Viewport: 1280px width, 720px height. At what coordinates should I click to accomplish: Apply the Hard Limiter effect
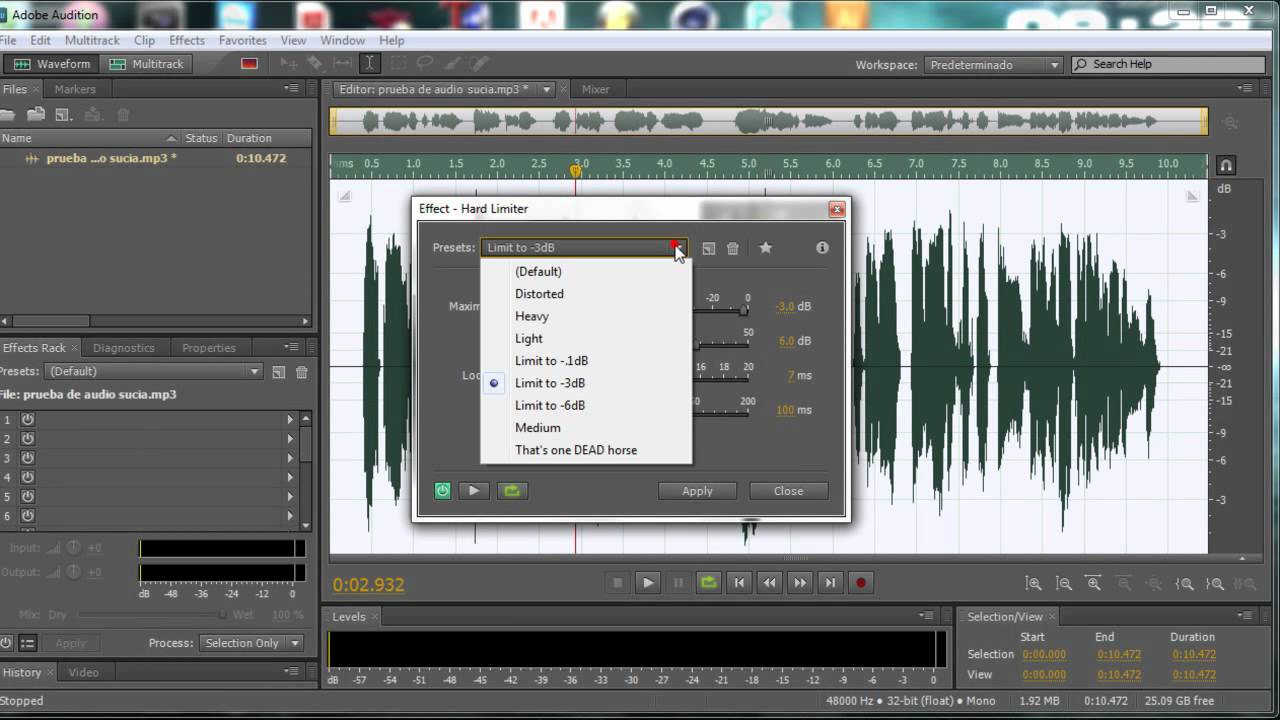pos(697,491)
